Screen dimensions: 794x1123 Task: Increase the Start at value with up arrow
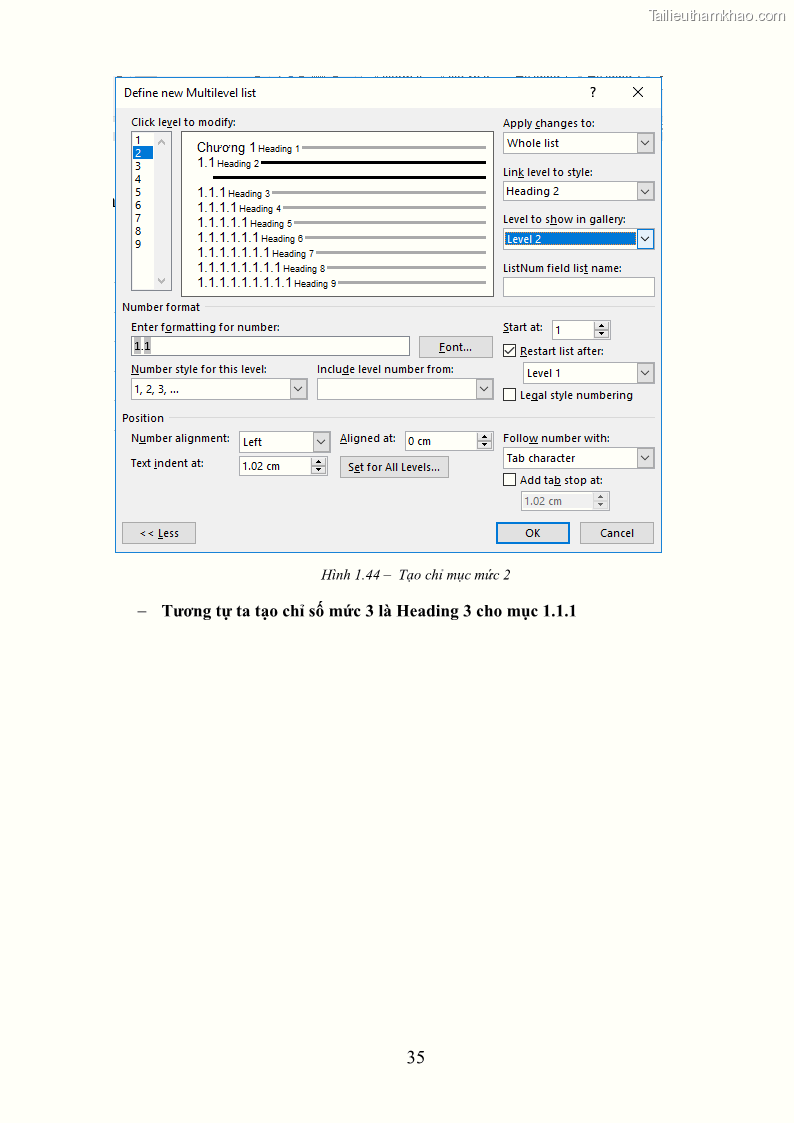point(601,326)
